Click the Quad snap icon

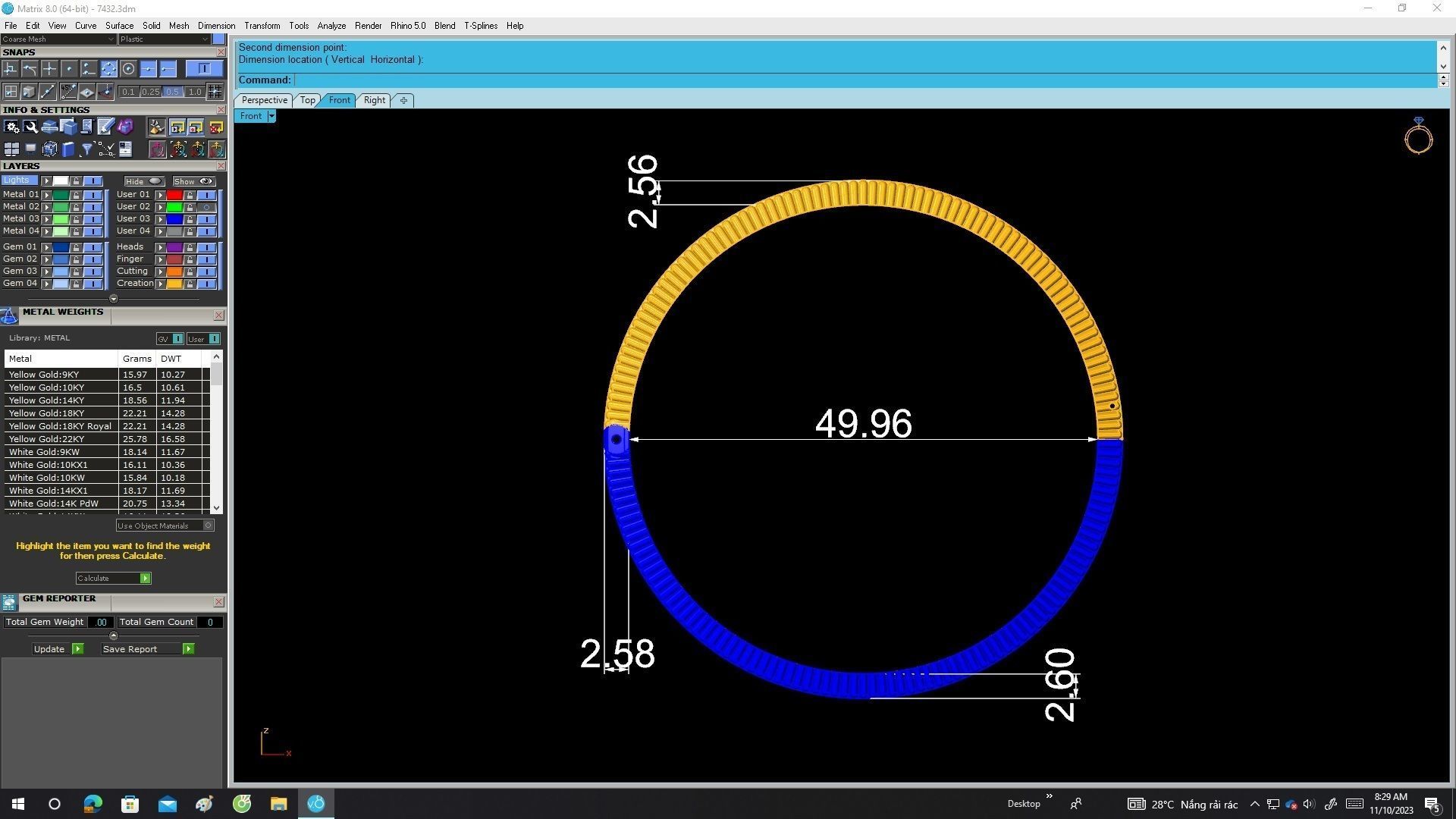click(108, 69)
